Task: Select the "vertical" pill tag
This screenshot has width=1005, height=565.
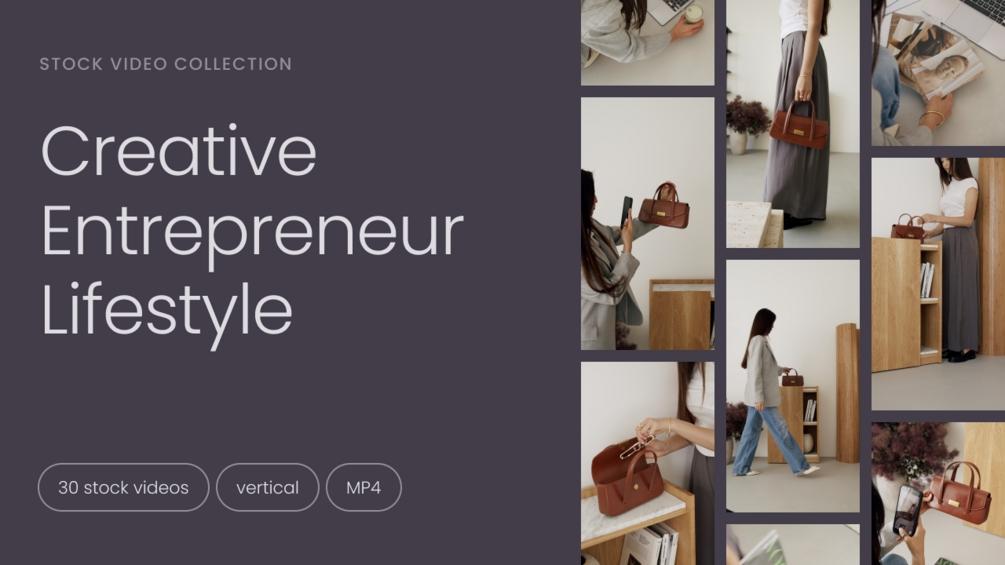Action: tap(267, 487)
